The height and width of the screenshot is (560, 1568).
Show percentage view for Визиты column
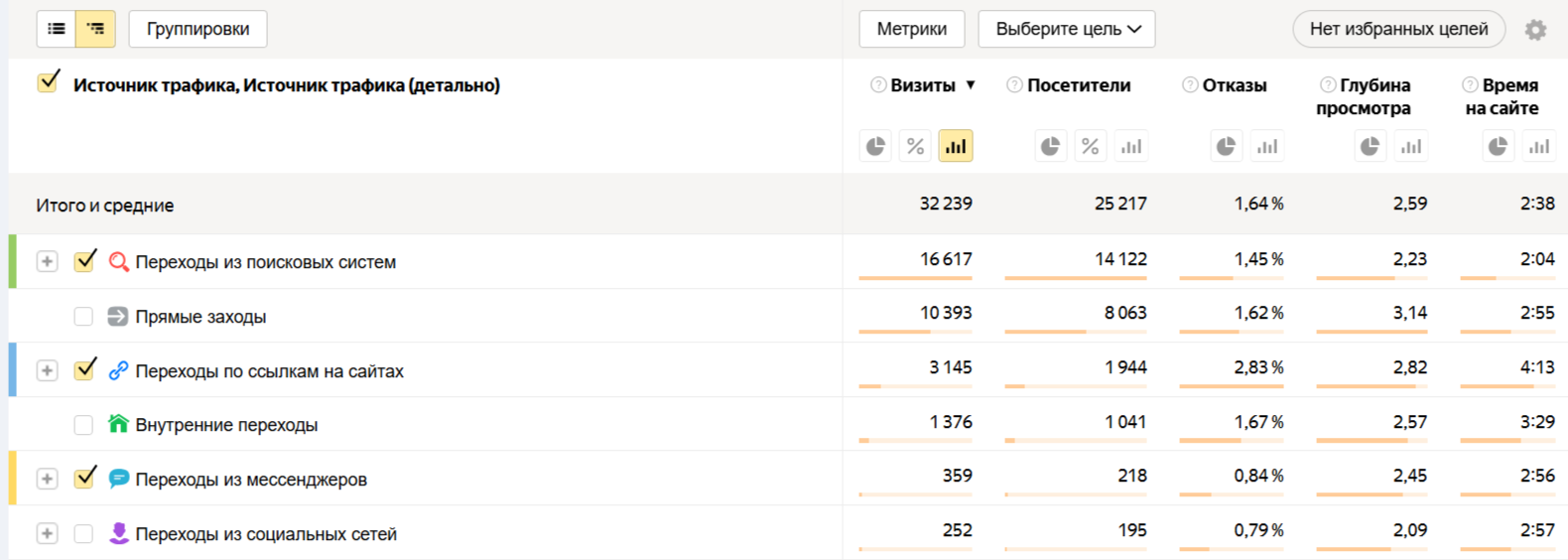[915, 147]
